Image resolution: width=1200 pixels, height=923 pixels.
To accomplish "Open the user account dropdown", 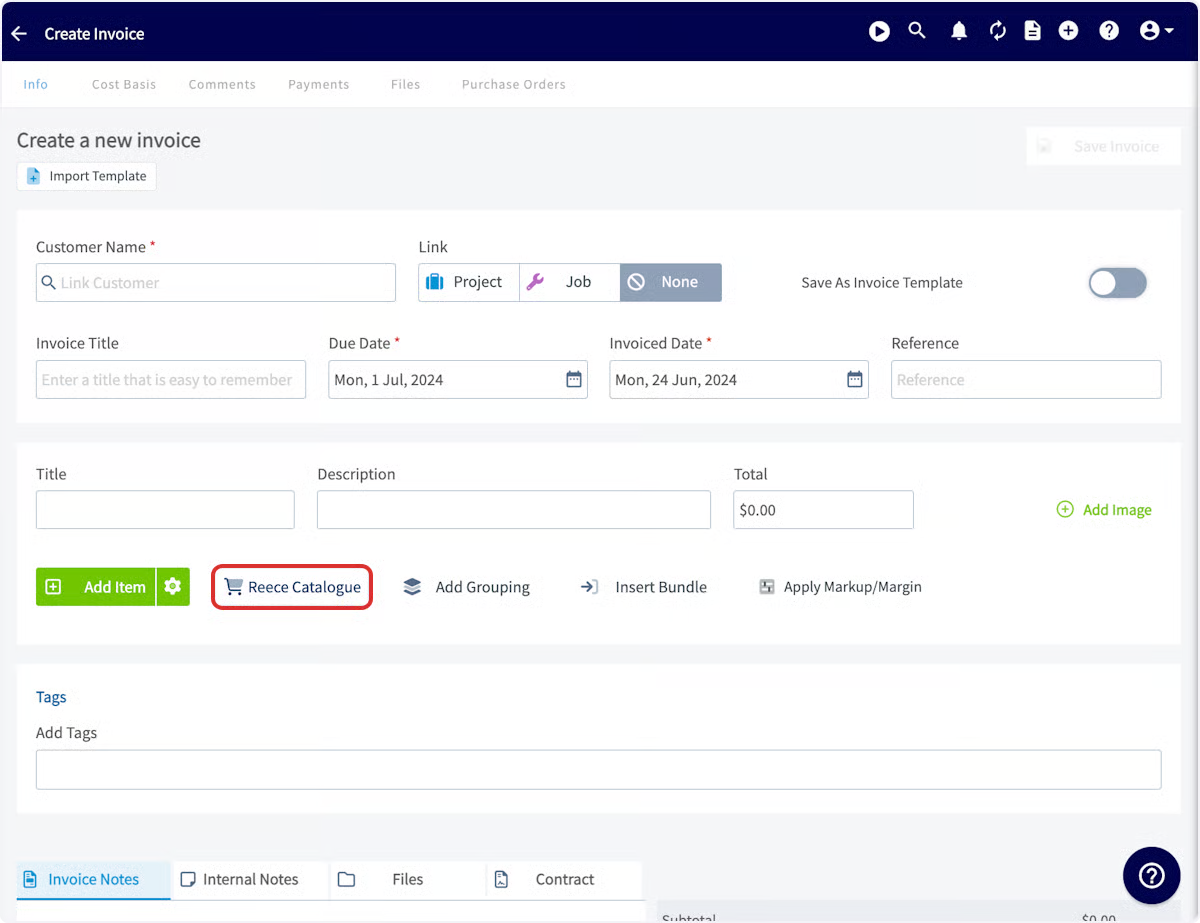I will point(1157,32).
